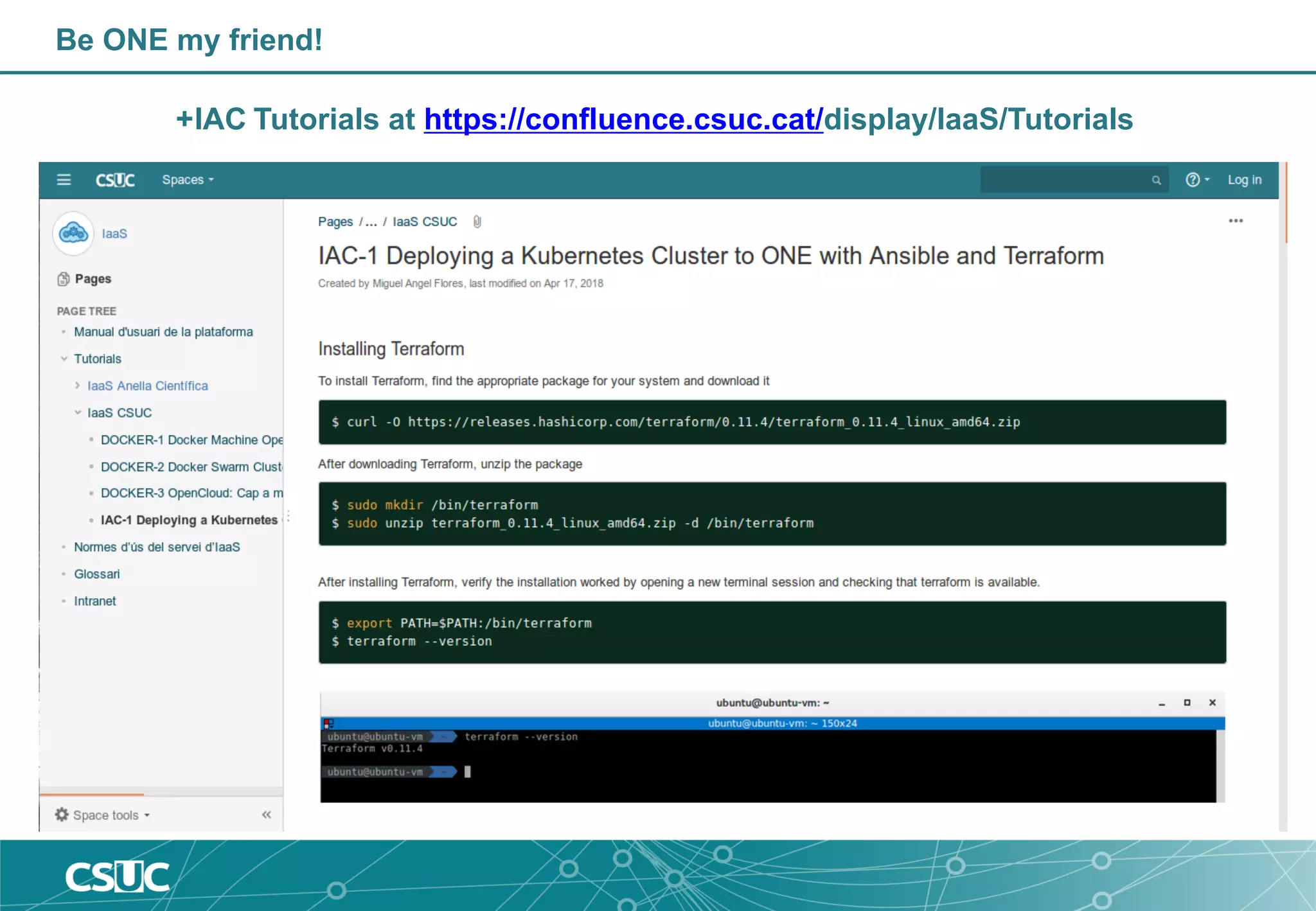Open Manual d'usuari de la plataforma page

click(163, 332)
